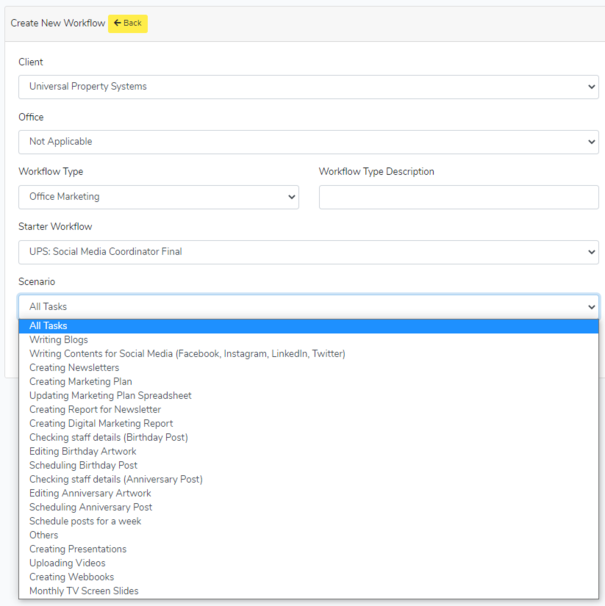Image resolution: width=605 pixels, height=606 pixels.
Task: Click the yellow Back button
Action: 128,23
